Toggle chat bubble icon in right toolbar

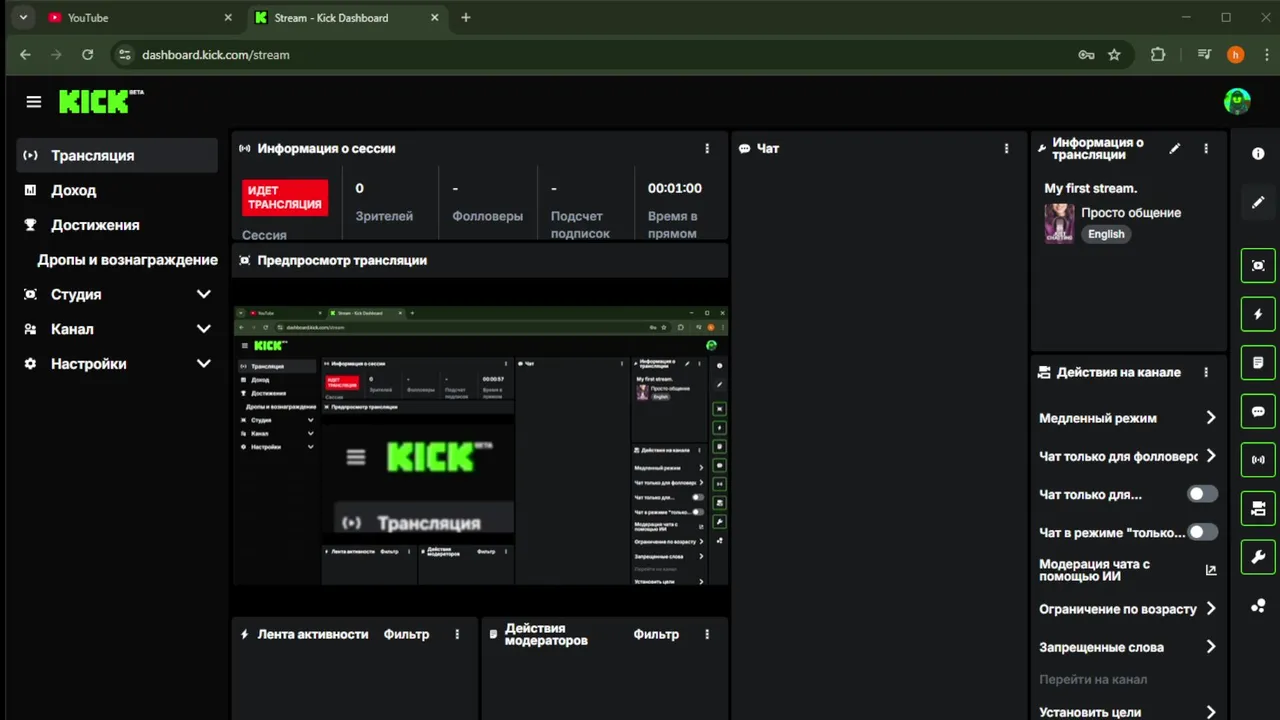click(x=1258, y=411)
